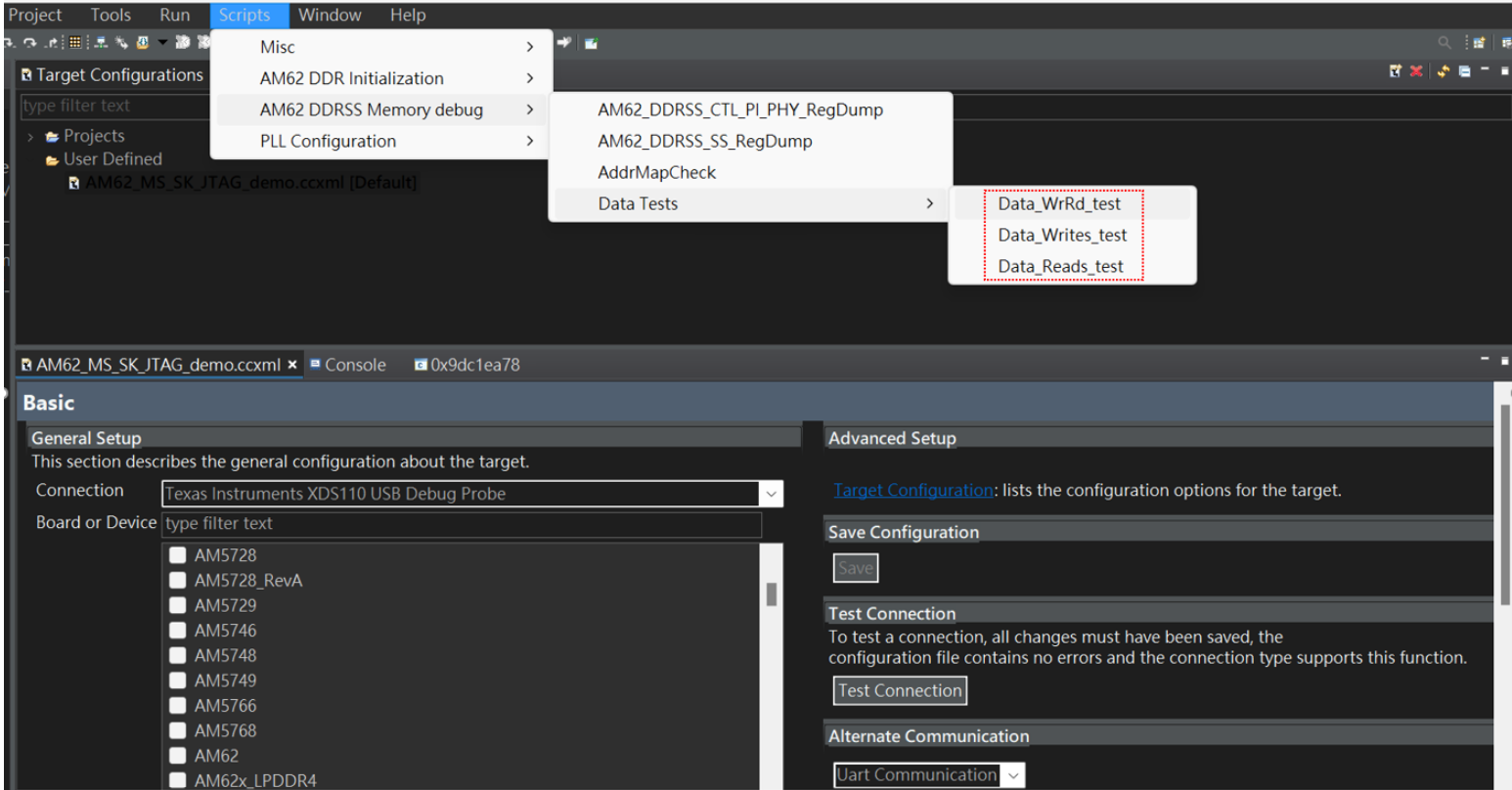Open the Data Tests submenu

[750, 203]
